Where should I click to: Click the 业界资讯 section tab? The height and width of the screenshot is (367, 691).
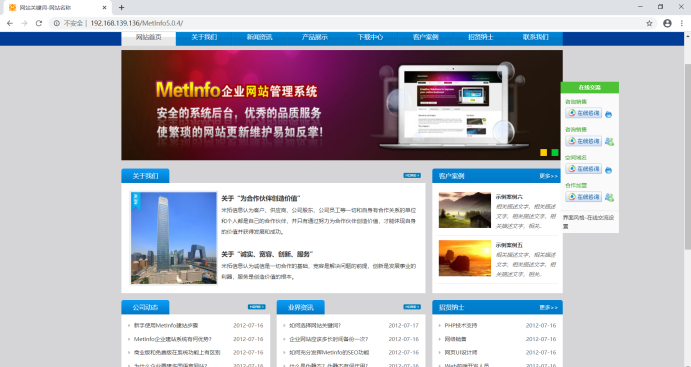(x=301, y=307)
